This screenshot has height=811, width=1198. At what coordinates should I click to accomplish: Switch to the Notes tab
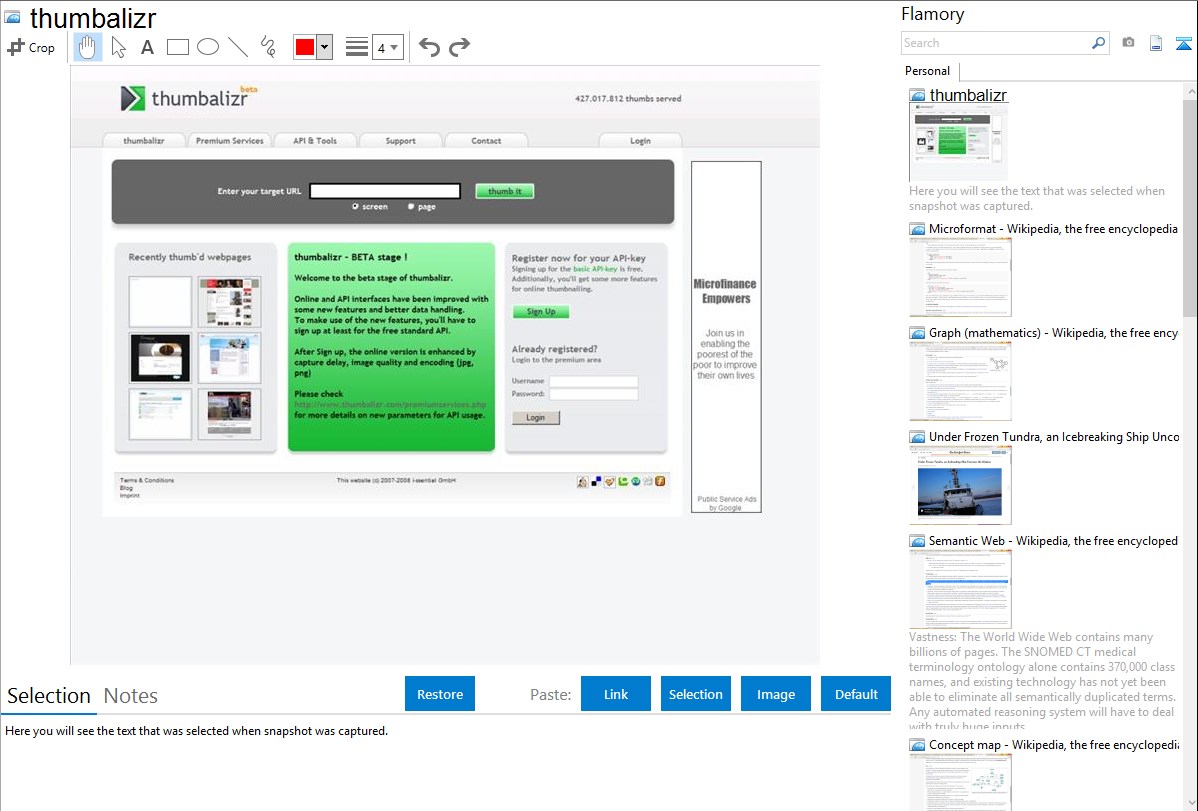(131, 696)
